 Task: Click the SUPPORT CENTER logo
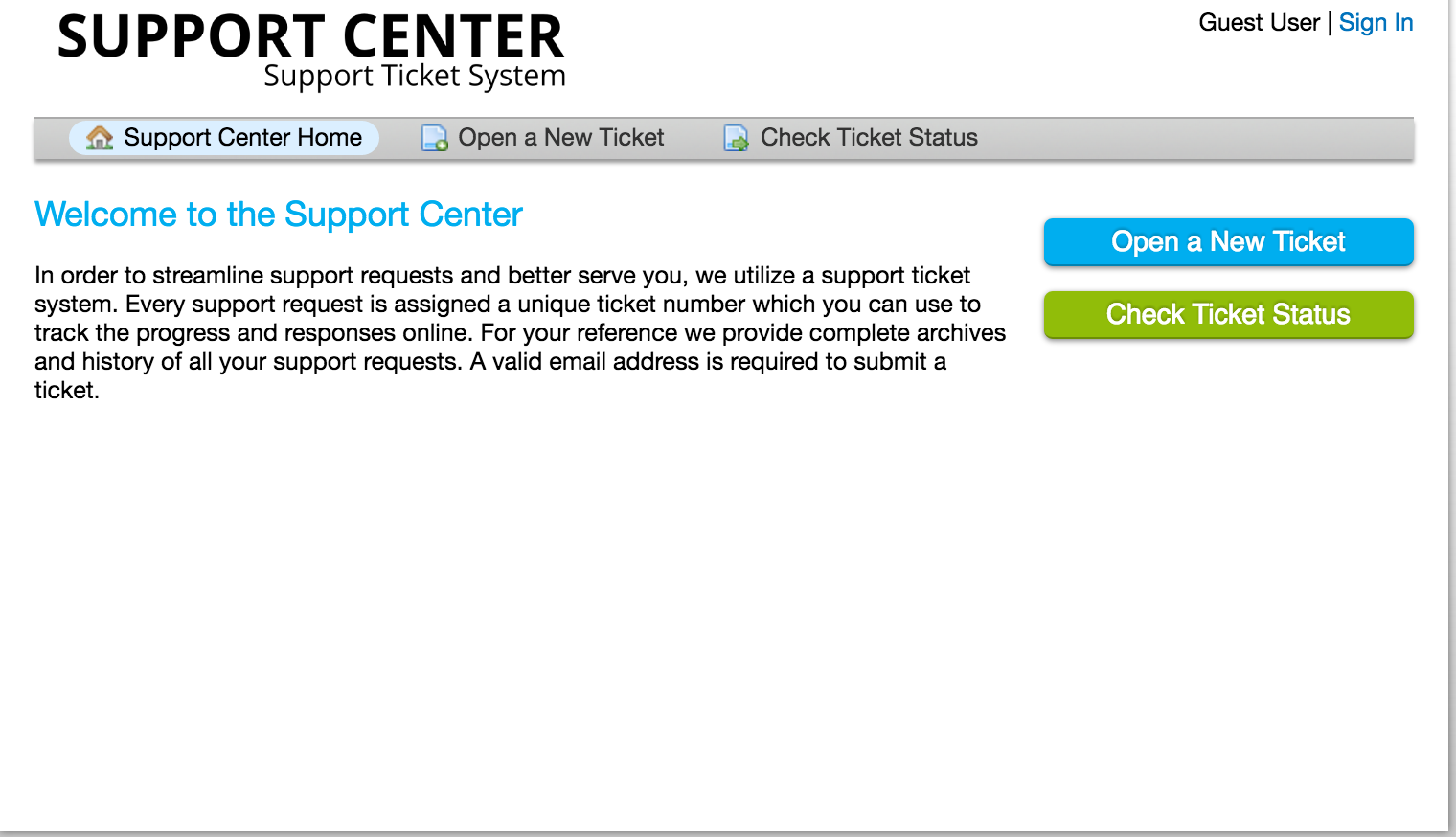pos(310,36)
